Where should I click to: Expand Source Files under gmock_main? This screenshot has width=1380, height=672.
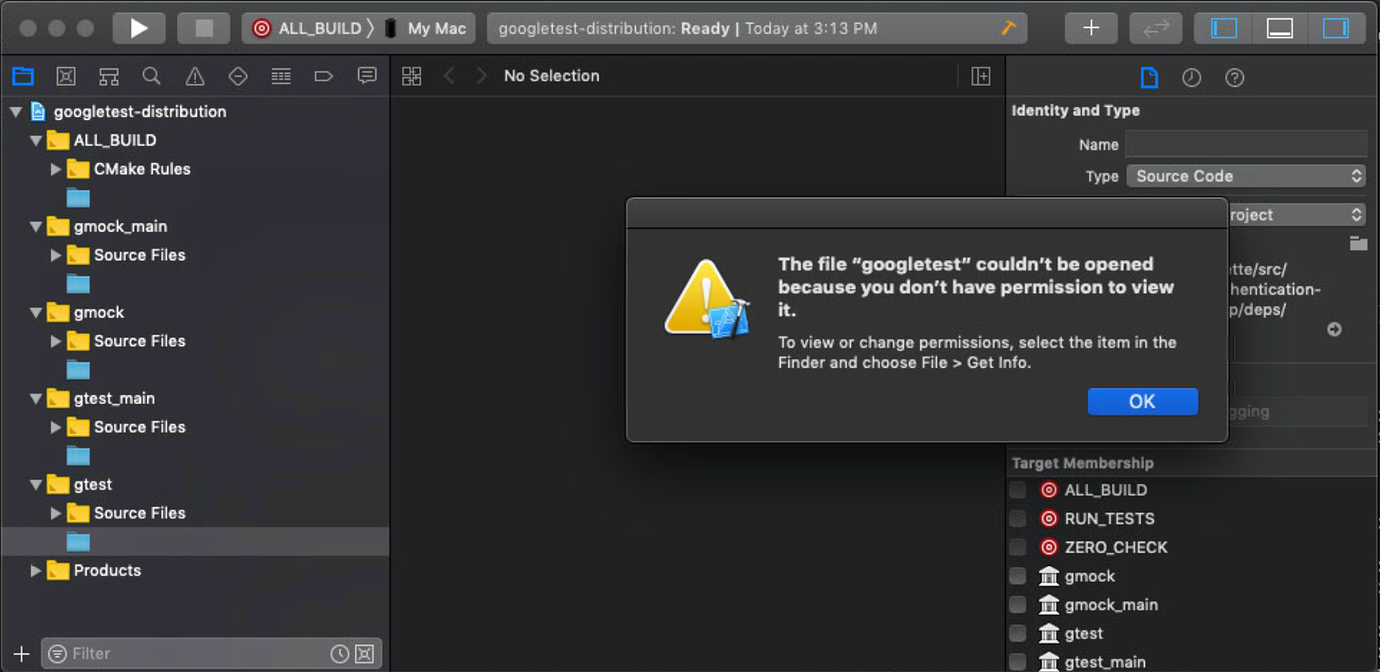56,255
